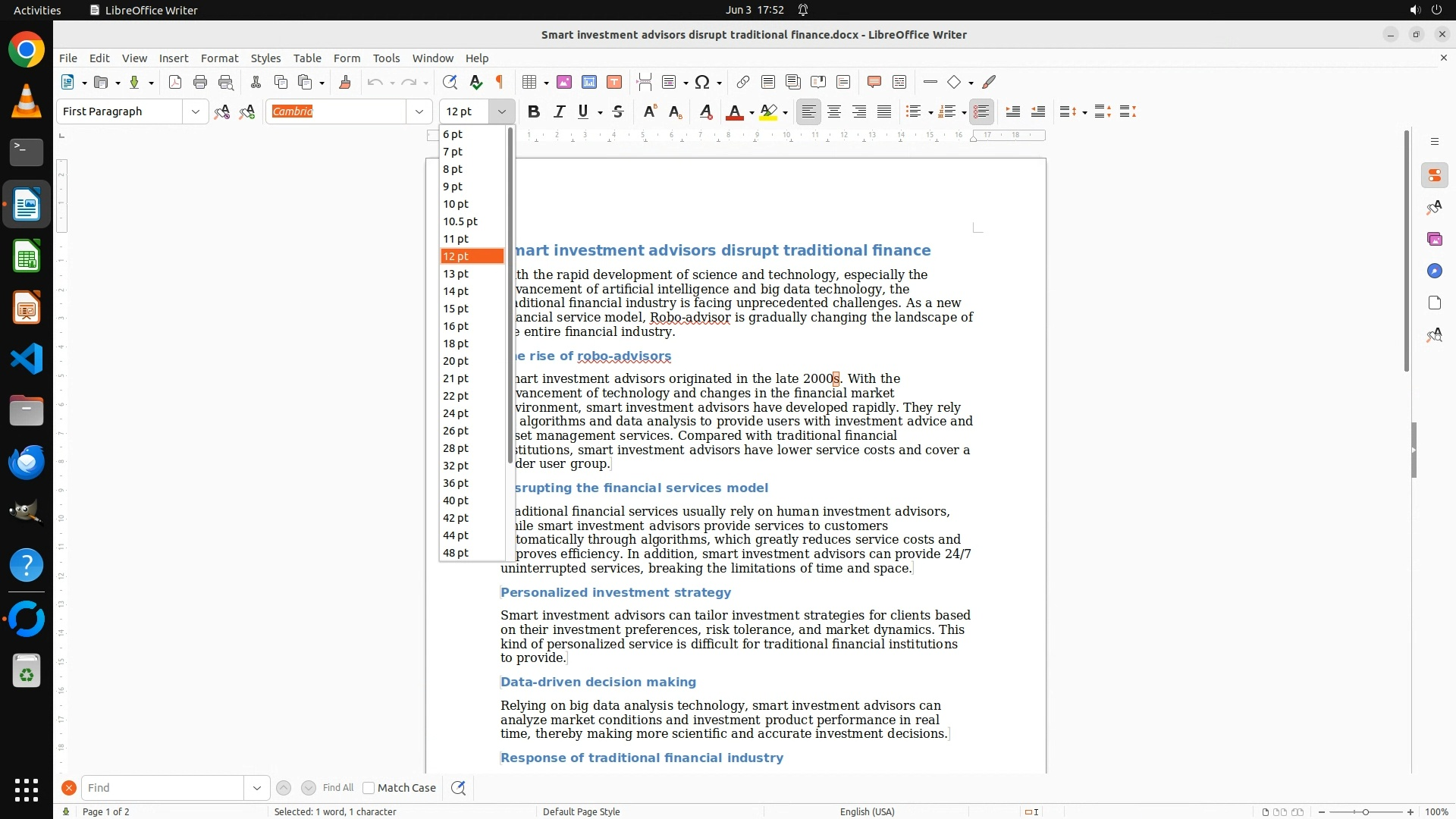Click the Bold formatting icon
This screenshot has width=1456, height=819.
pyautogui.click(x=534, y=112)
